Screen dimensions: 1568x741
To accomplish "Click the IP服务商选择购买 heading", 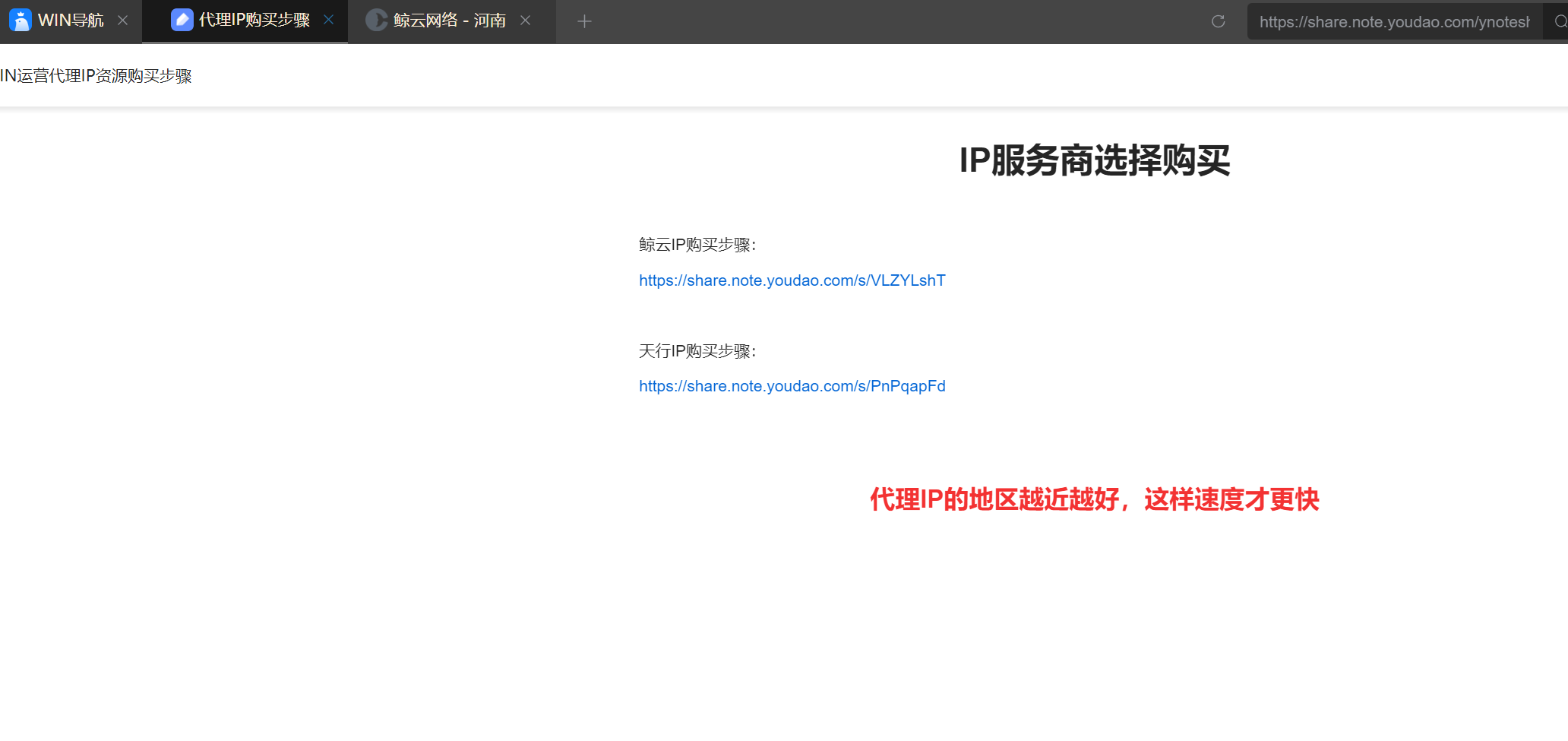I will pos(1095,160).
